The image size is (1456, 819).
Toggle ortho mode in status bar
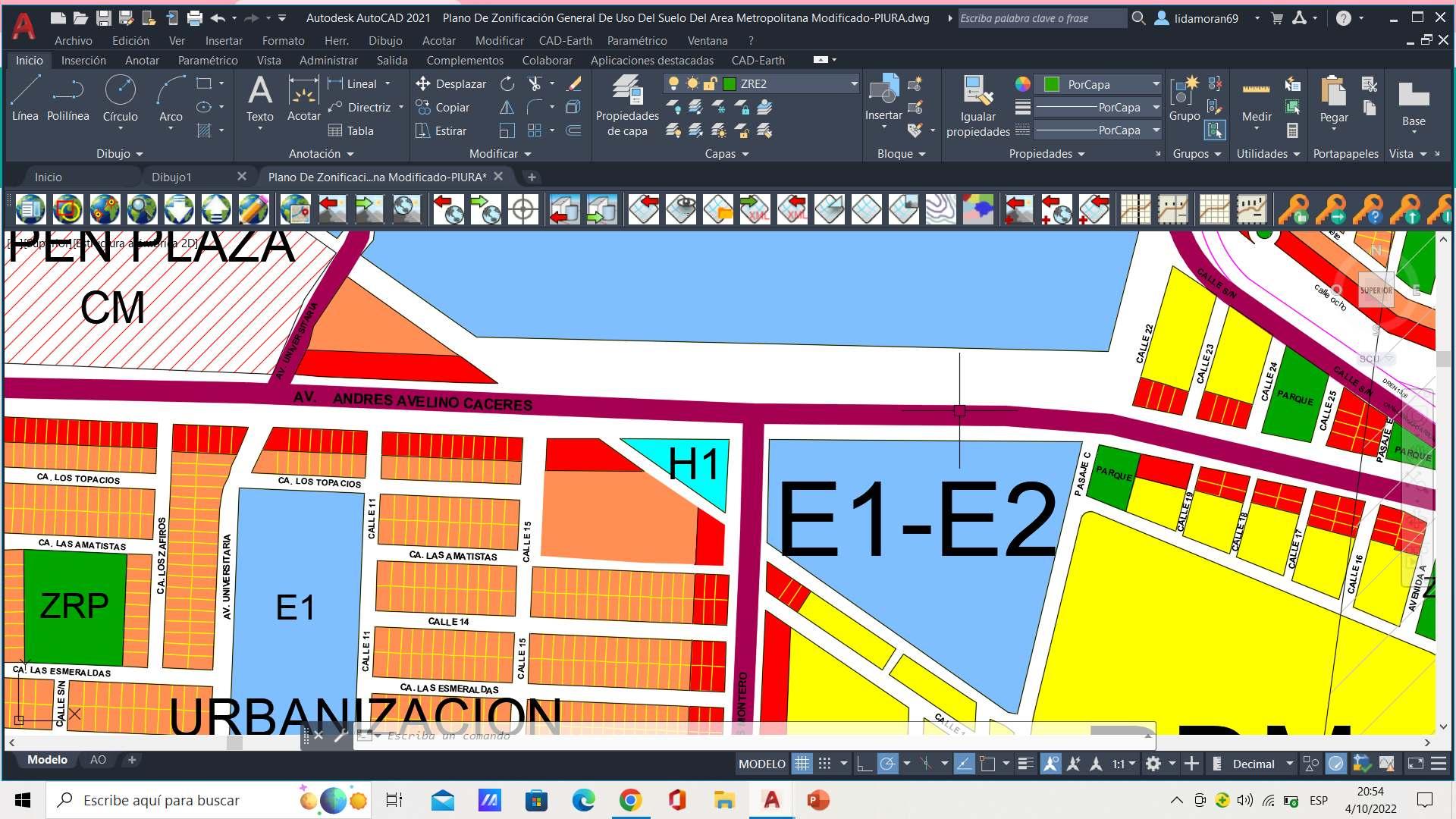click(x=864, y=764)
